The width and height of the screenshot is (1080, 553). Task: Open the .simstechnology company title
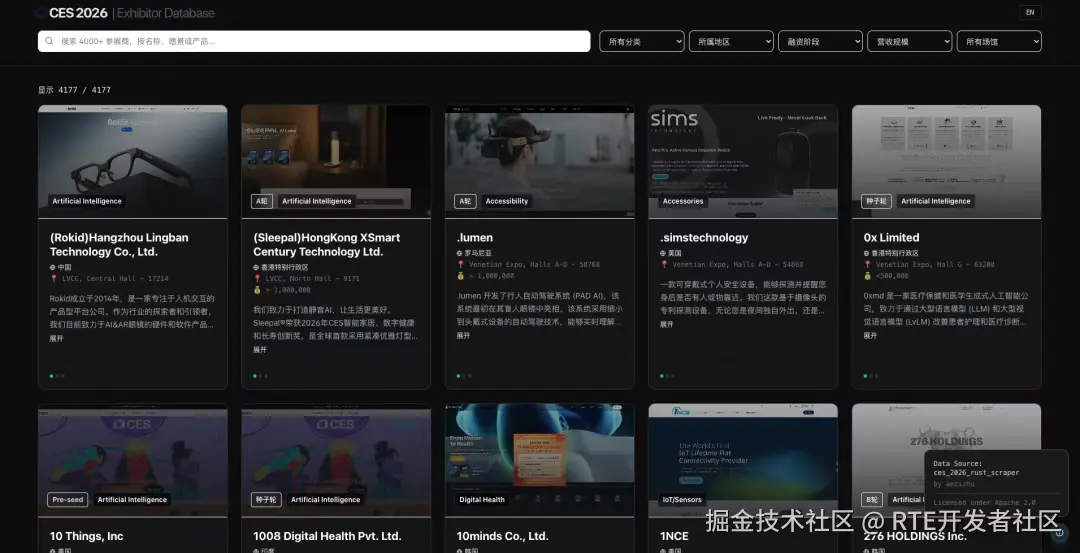tap(704, 238)
